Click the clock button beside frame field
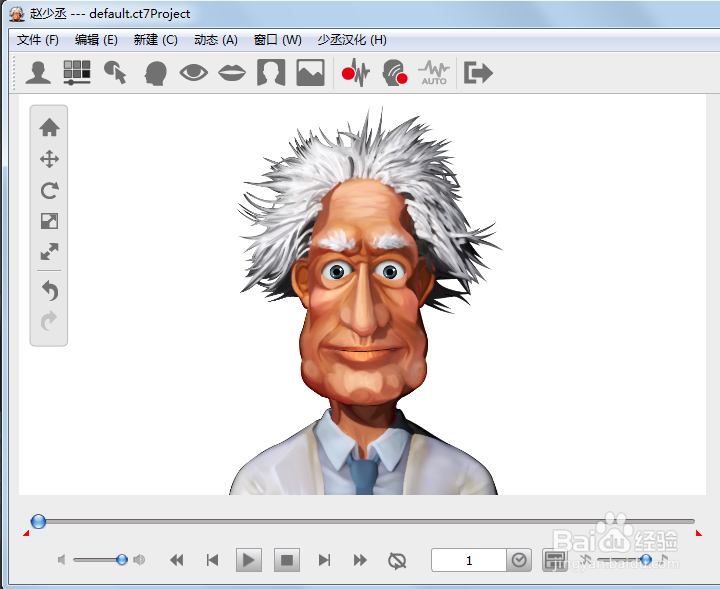 (519, 560)
